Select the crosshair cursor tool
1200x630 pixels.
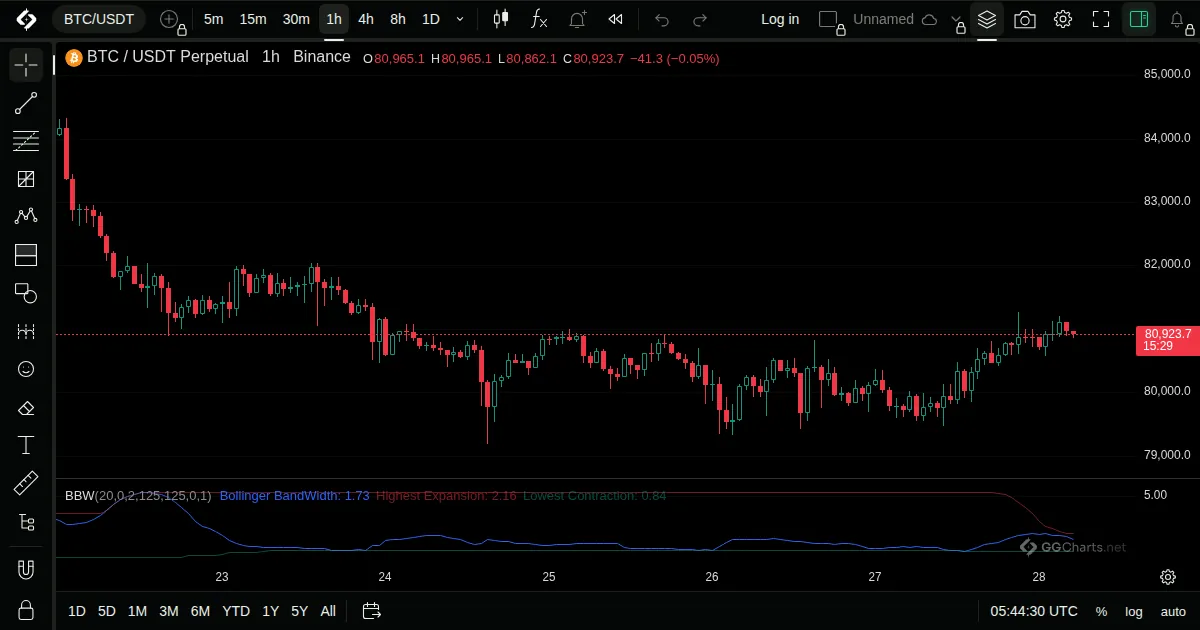point(26,65)
